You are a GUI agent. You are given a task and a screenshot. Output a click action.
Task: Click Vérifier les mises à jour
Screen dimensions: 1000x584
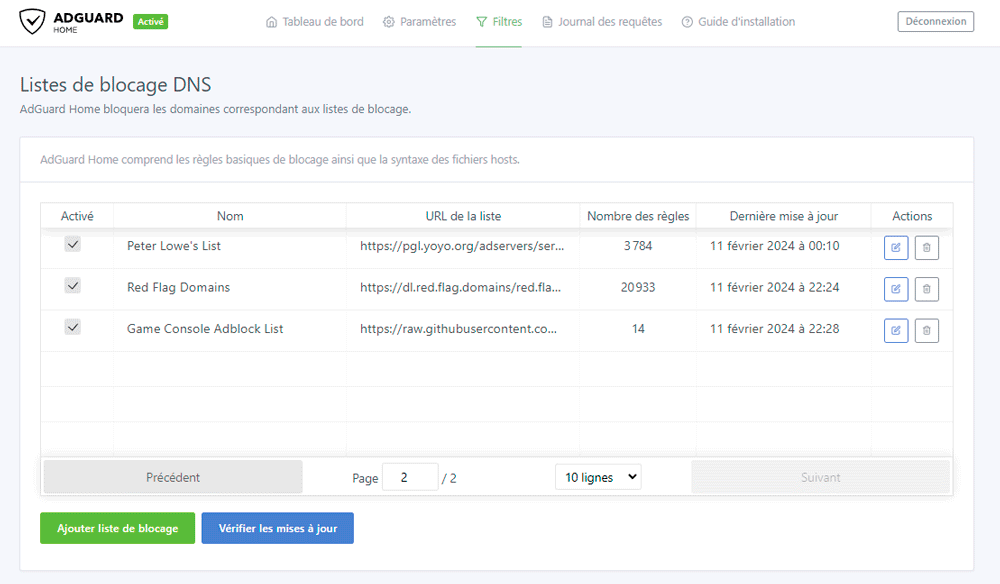point(277,528)
